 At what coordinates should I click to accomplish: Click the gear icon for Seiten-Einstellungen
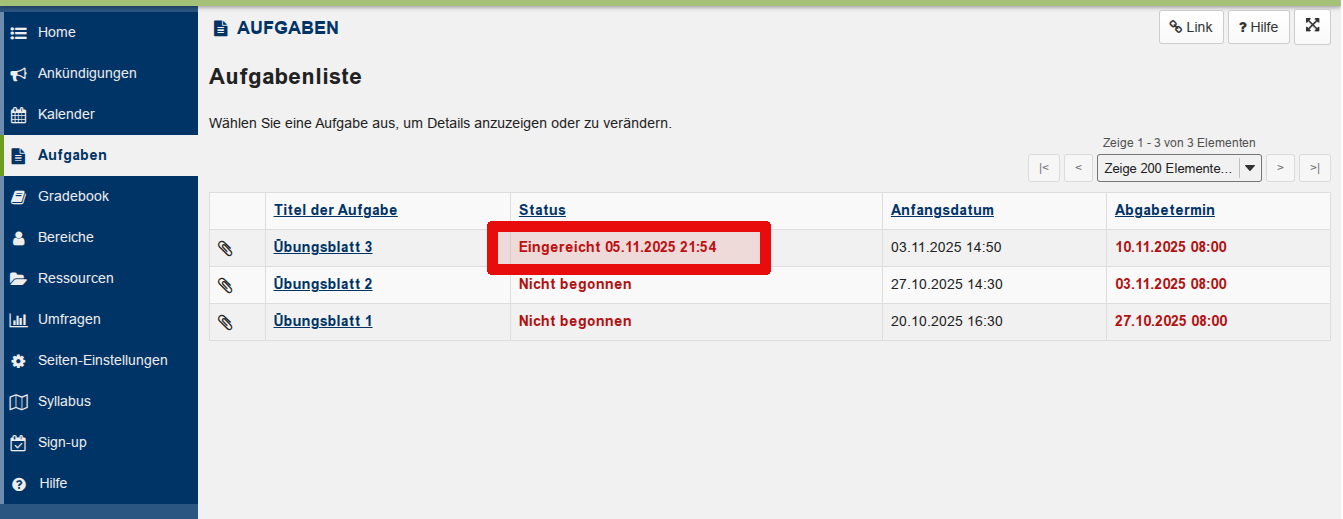[x=18, y=361]
